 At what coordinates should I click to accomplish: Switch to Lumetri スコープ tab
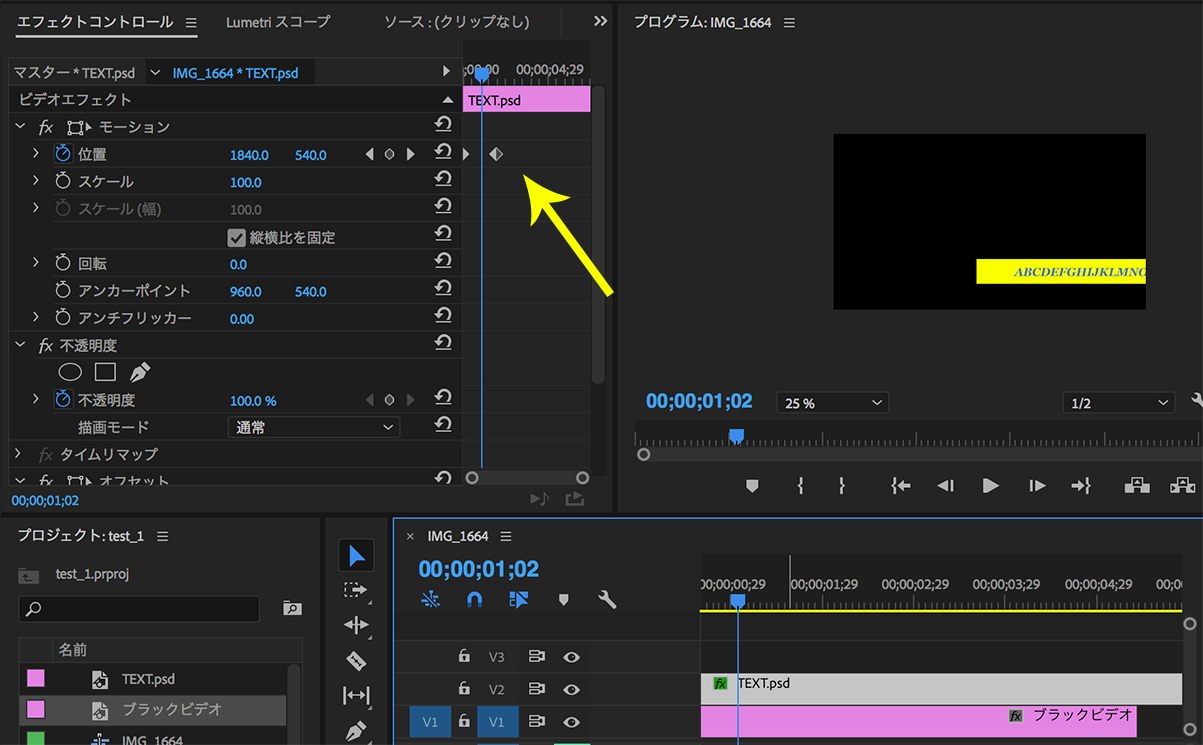coord(278,21)
